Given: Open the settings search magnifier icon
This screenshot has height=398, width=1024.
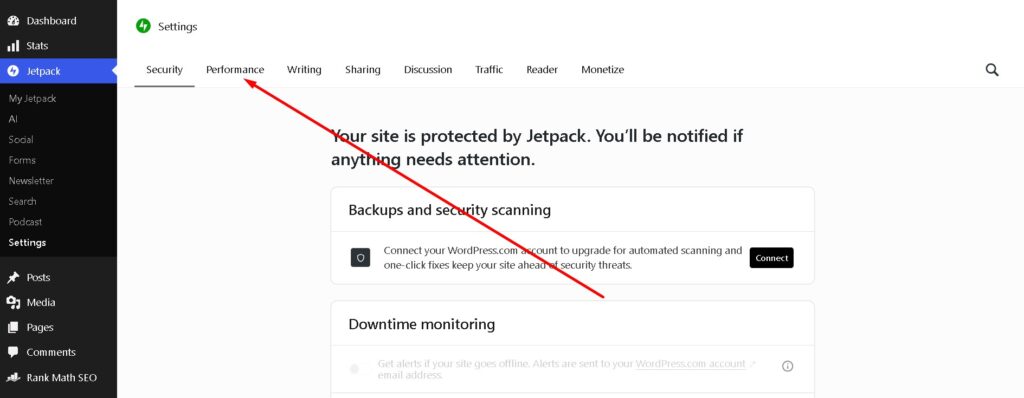Looking at the screenshot, I should pyautogui.click(x=991, y=70).
